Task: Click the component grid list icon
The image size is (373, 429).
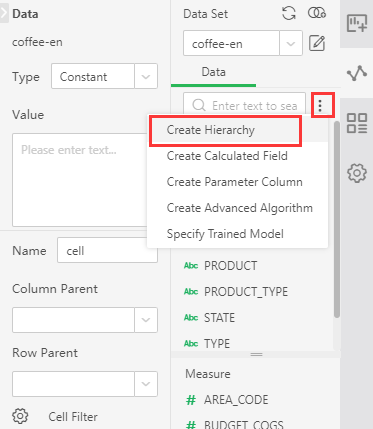Action: point(357,123)
